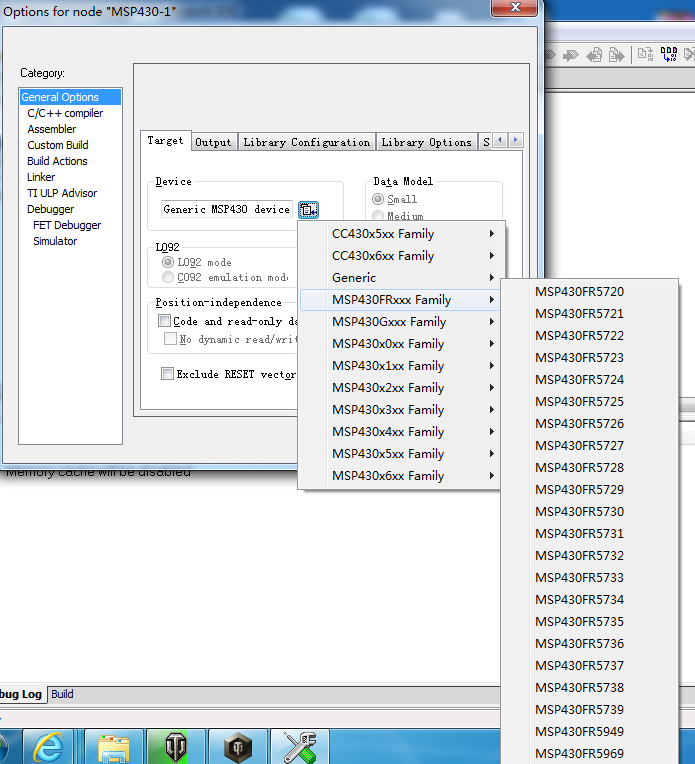This screenshot has width=695, height=764.
Task: Switch to the Debug Log tab
Action: [21, 694]
